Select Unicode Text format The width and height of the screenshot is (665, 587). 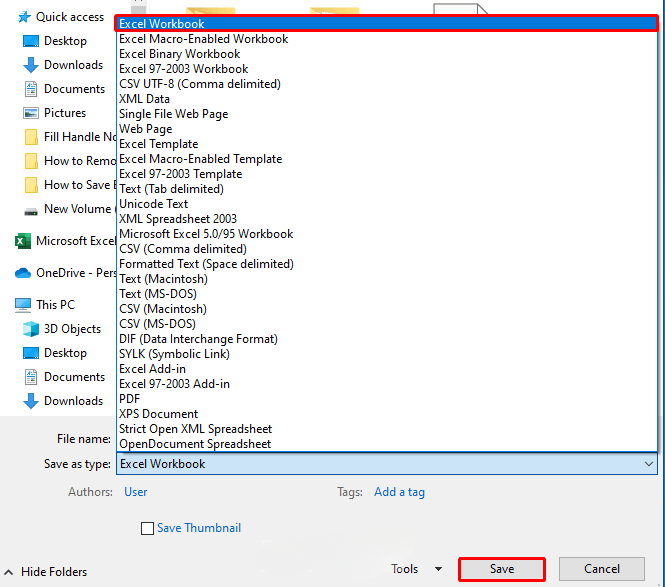pos(386,204)
